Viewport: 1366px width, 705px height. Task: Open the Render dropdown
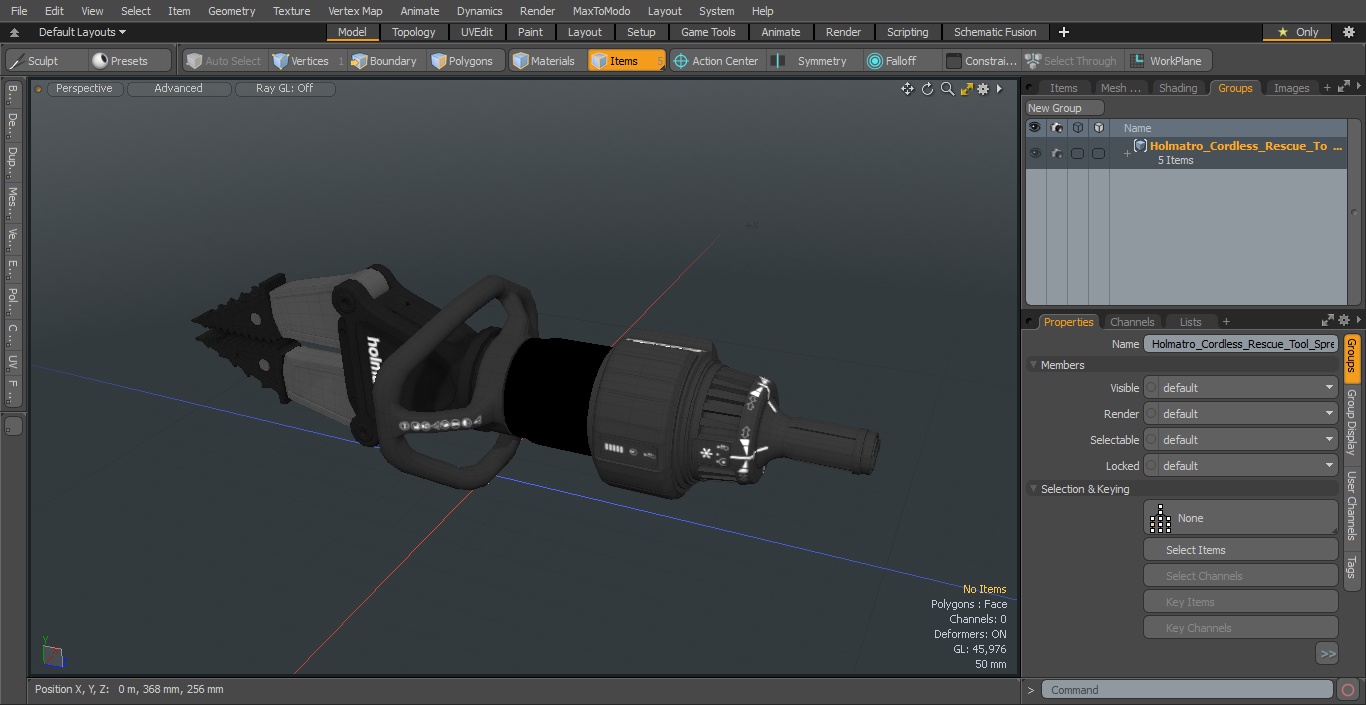[x=1241, y=414]
